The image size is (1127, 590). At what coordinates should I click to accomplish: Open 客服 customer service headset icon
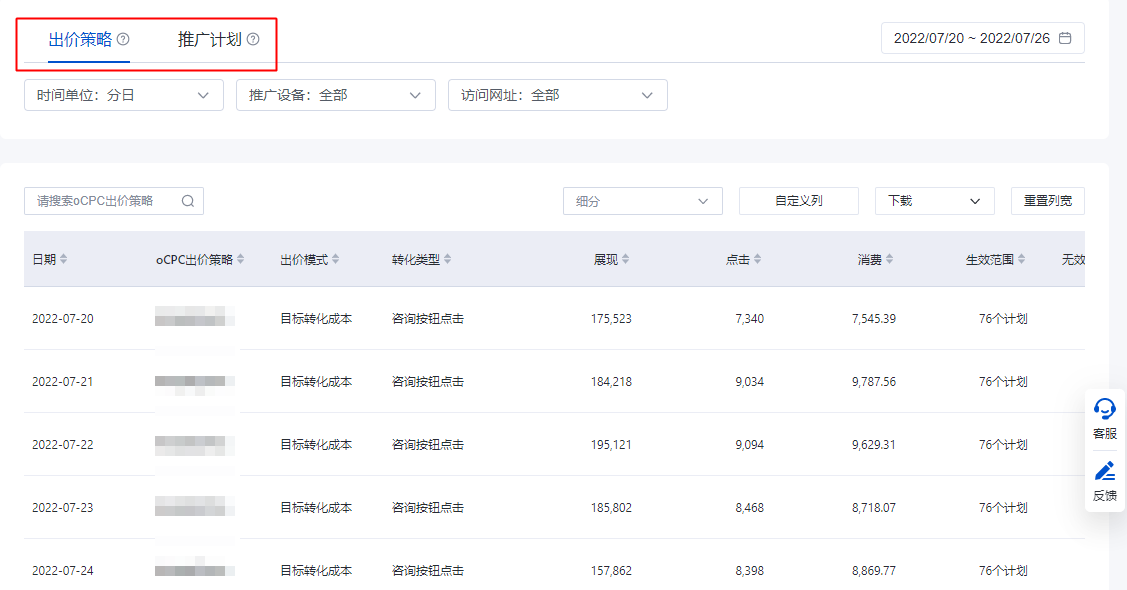click(x=1105, y=409)
